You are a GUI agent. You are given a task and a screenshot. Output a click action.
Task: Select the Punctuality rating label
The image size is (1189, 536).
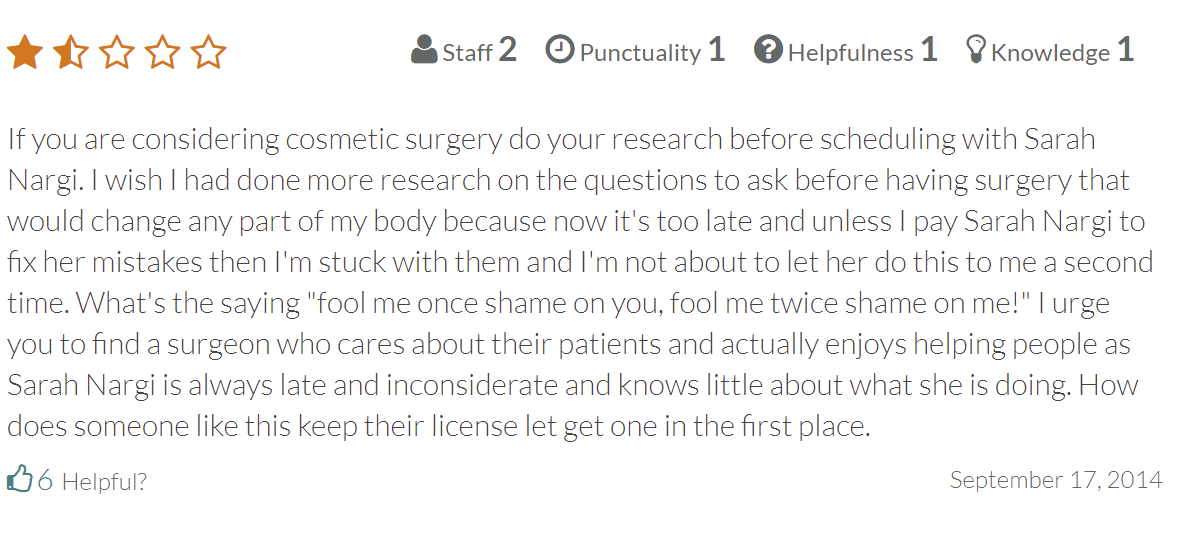[640, 52]
